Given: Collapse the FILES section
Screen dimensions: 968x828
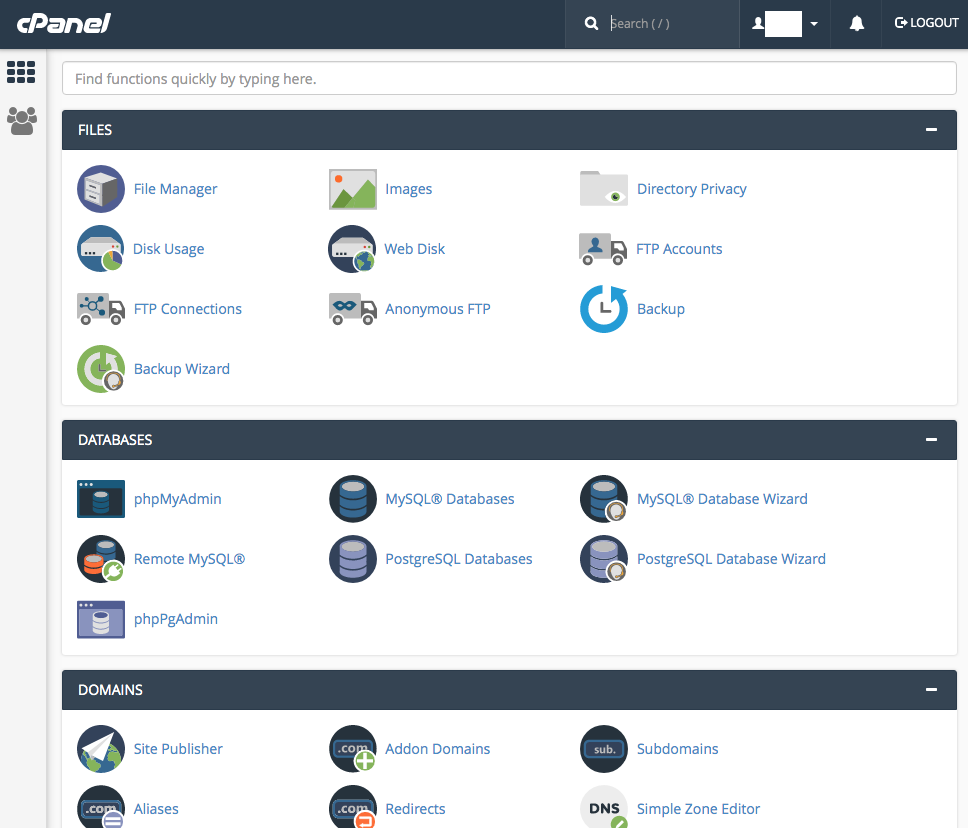Looking at the screenshot, I should click(932, 130).
